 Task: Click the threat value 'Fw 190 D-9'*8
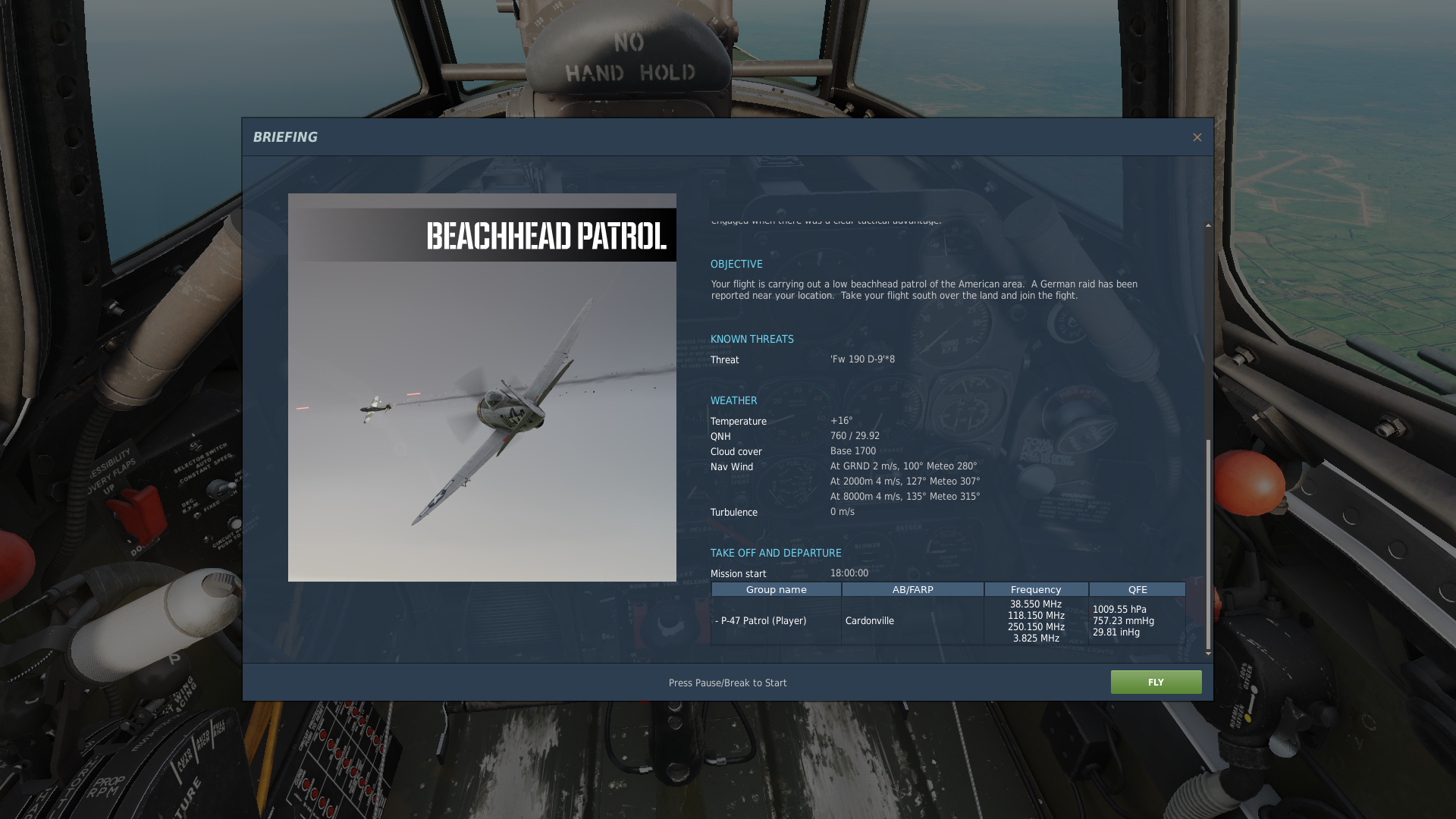click(862, 359)
